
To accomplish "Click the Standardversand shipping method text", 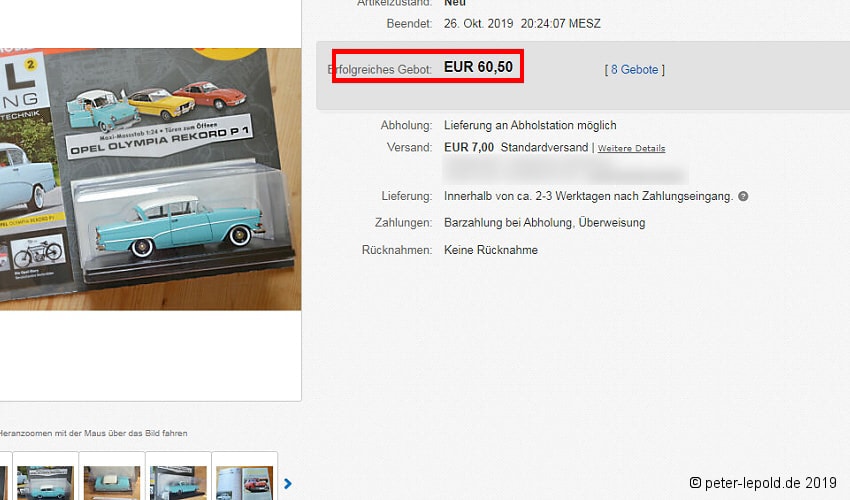I will (544, 147).
